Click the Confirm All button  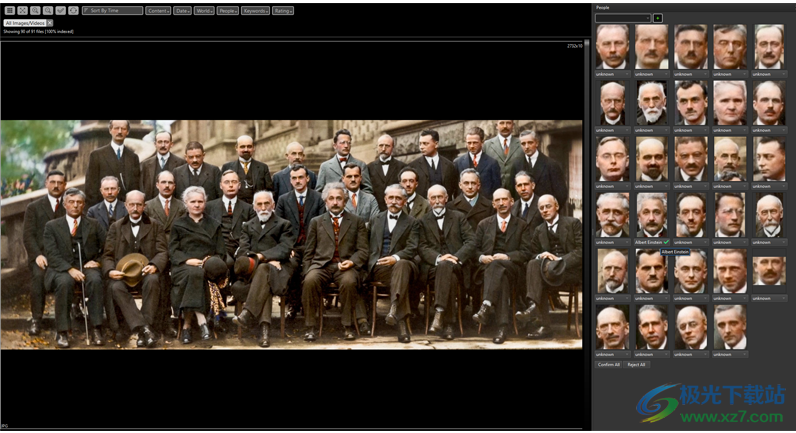pyautogui.click(x=609, y=364)
